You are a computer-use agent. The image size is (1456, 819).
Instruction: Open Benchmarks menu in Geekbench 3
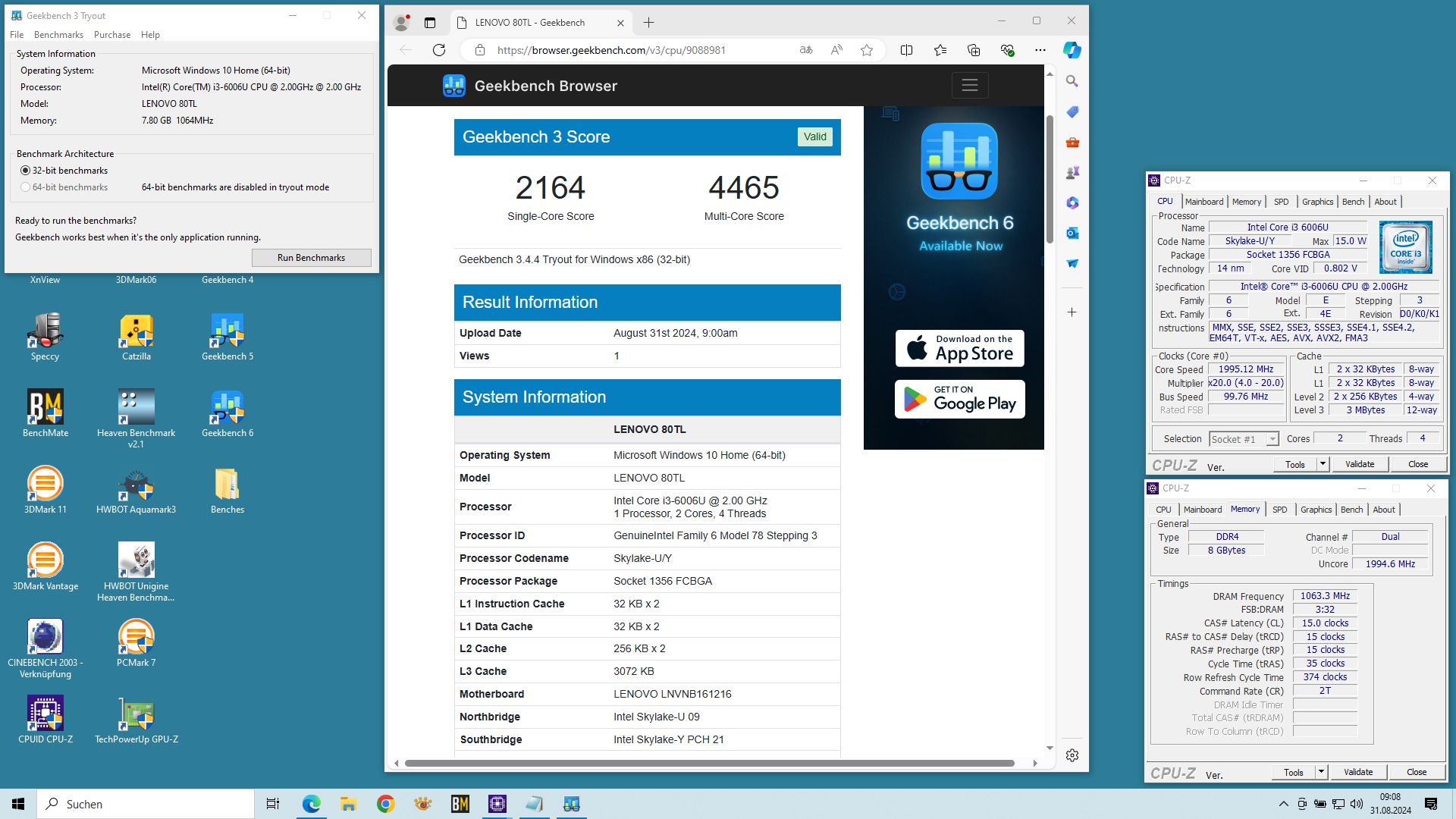58,35
